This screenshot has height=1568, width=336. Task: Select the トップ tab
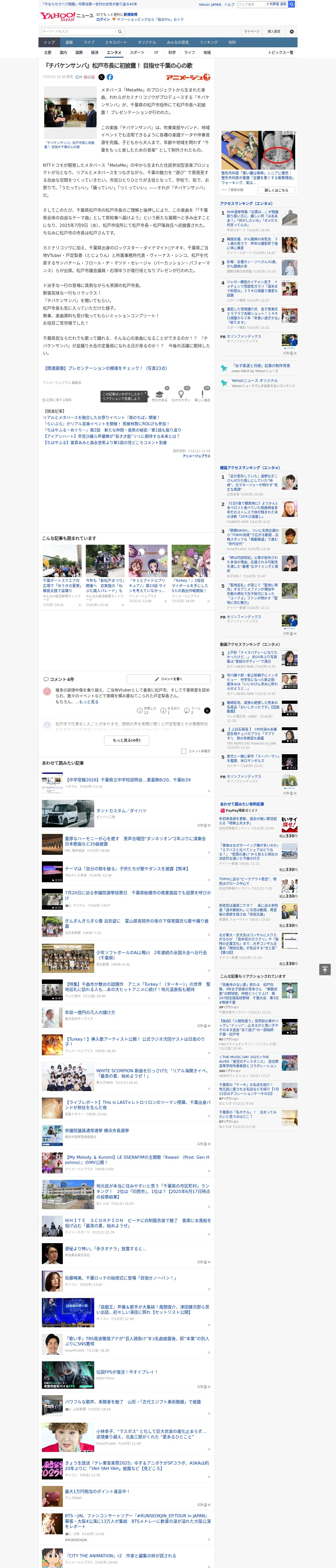[x=49, y=43]
